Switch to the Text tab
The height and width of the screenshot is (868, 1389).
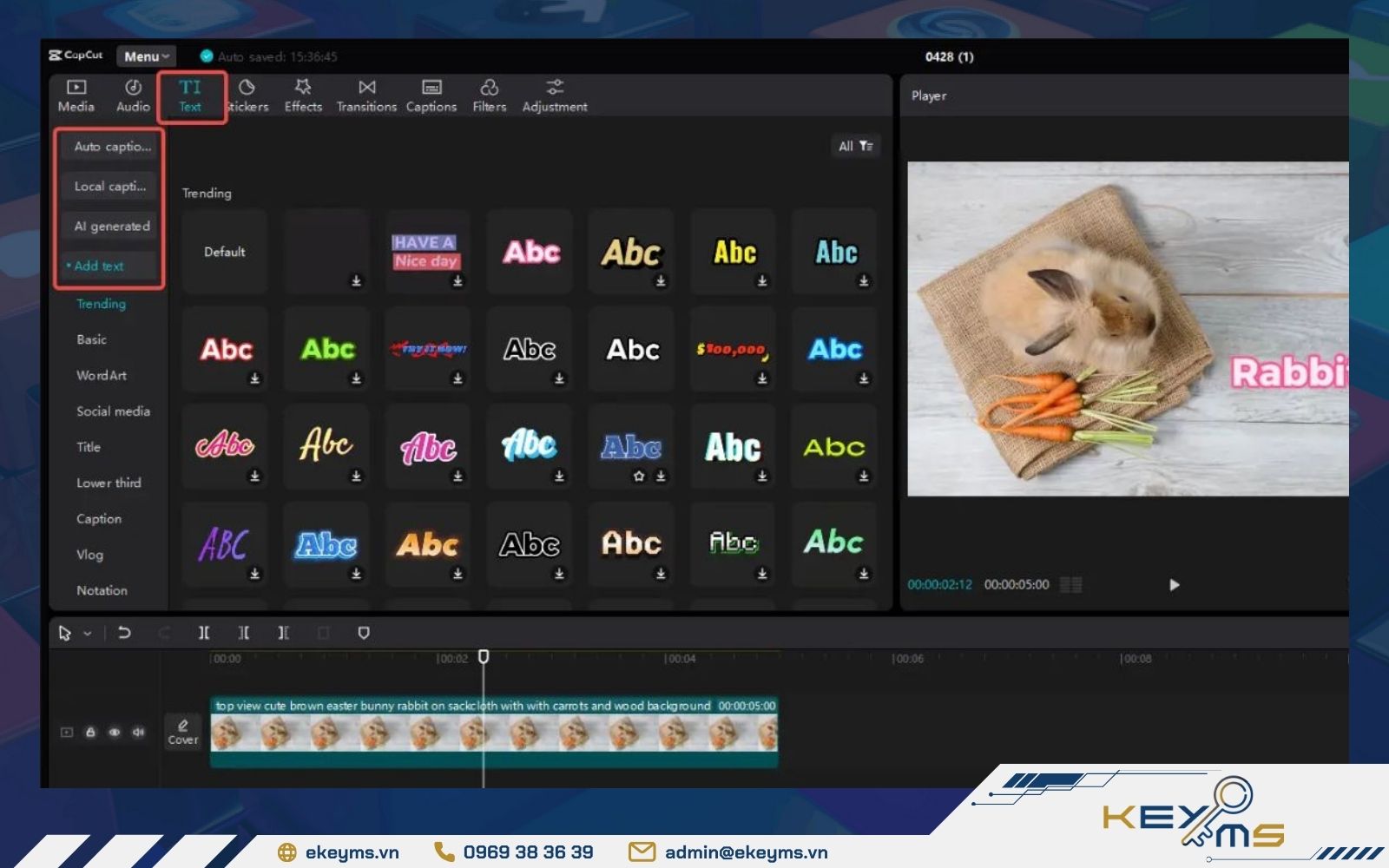pyautogui.click(x=190, y=95)
